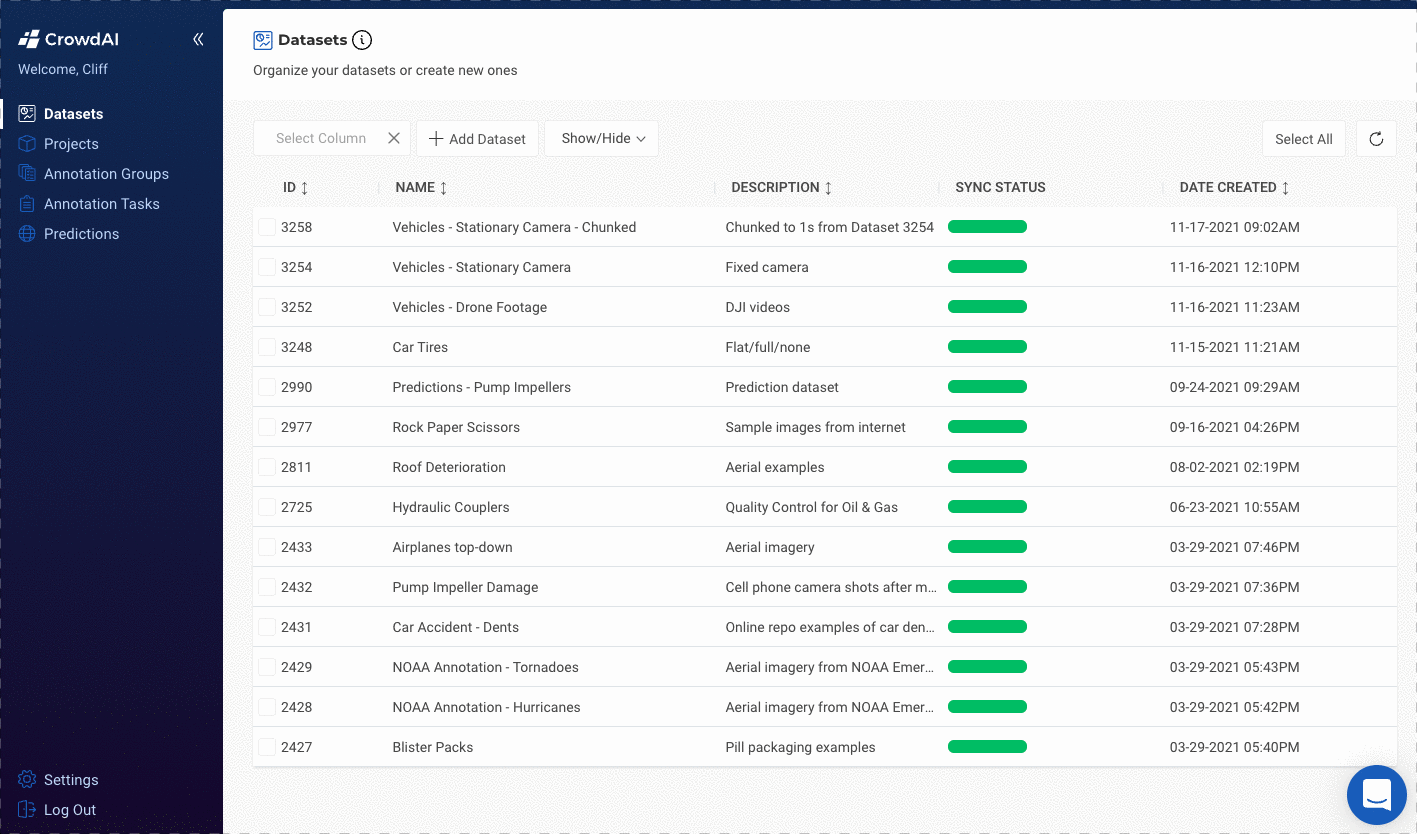The image size is (1417, 834).
Task: Click the Annotation Groups icon in the sidebar
Action: 27,174
